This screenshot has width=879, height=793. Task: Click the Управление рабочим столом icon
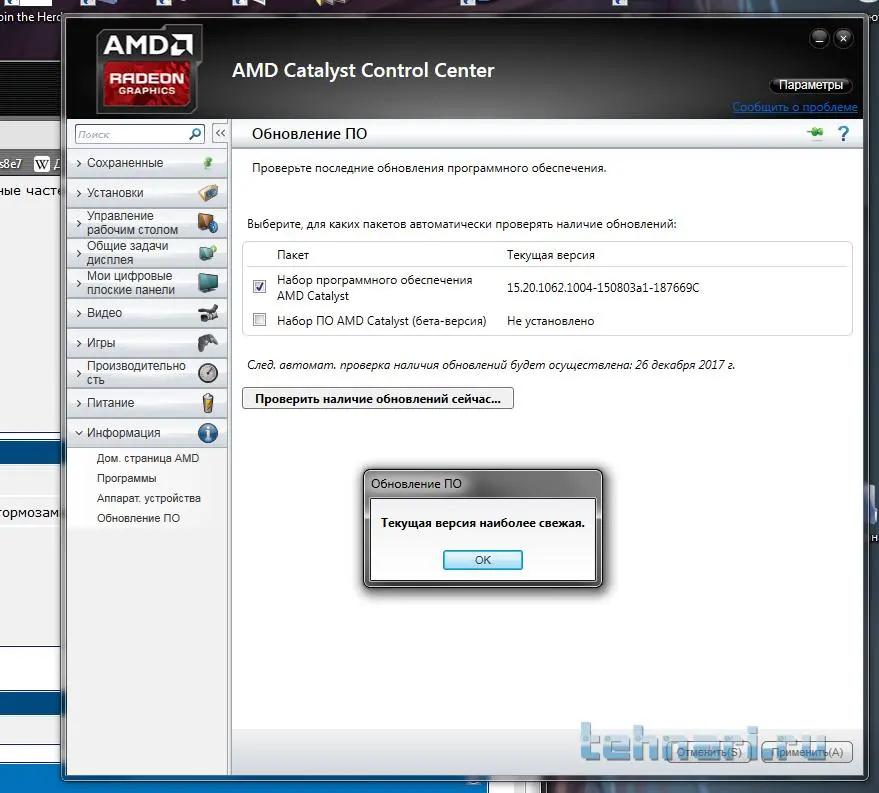pos(208,223)
